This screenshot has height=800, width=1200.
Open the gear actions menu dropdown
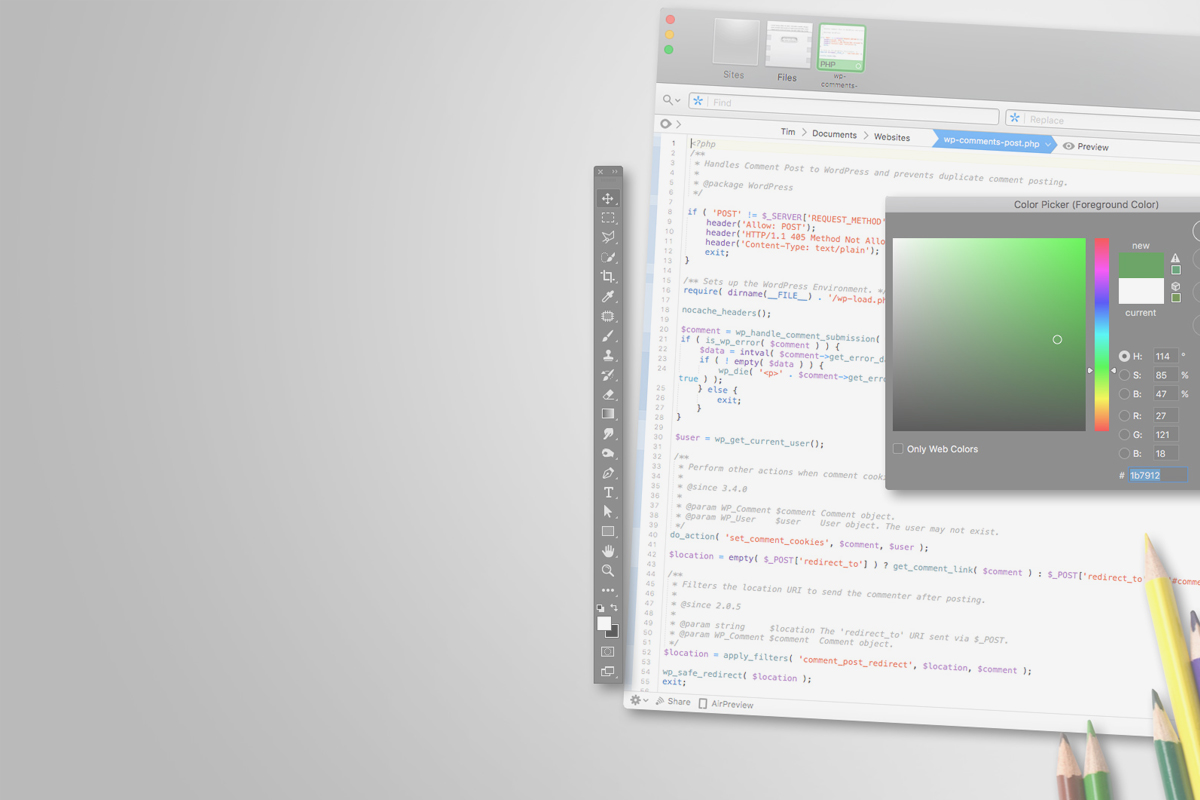(x=638, y=701)
